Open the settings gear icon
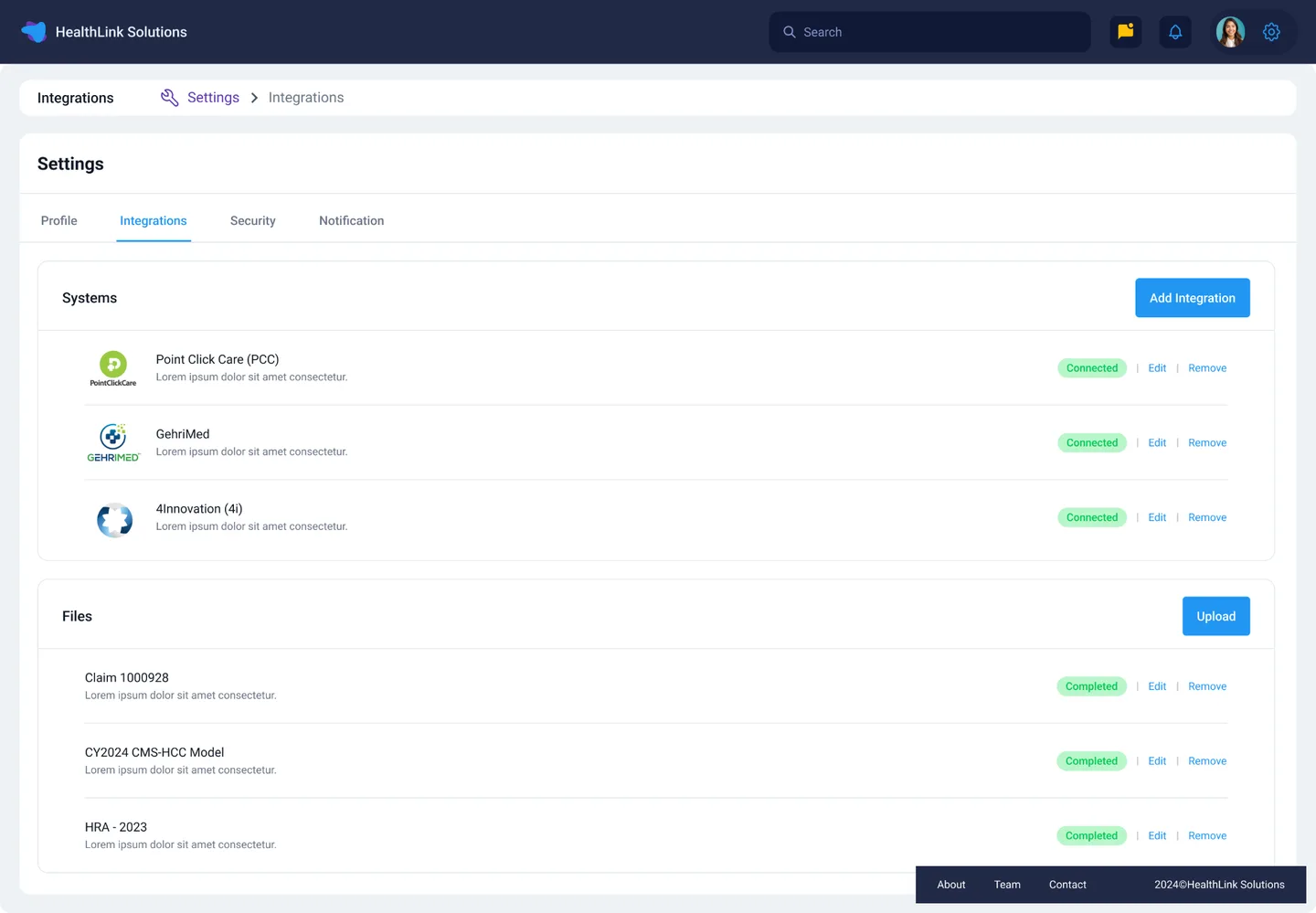Viewport: 1316px width, 913px height. (x=1271, y=31)
